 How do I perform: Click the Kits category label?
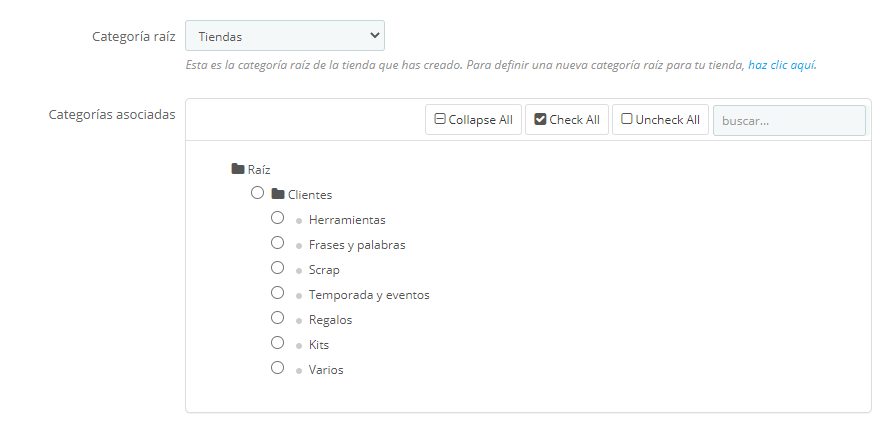click(x=319, y=345)
